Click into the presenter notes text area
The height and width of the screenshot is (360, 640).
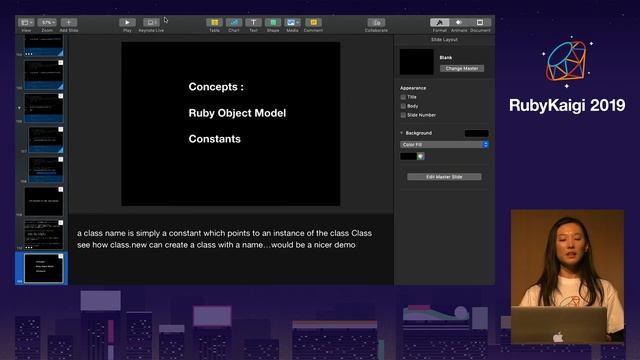(231, 249)
